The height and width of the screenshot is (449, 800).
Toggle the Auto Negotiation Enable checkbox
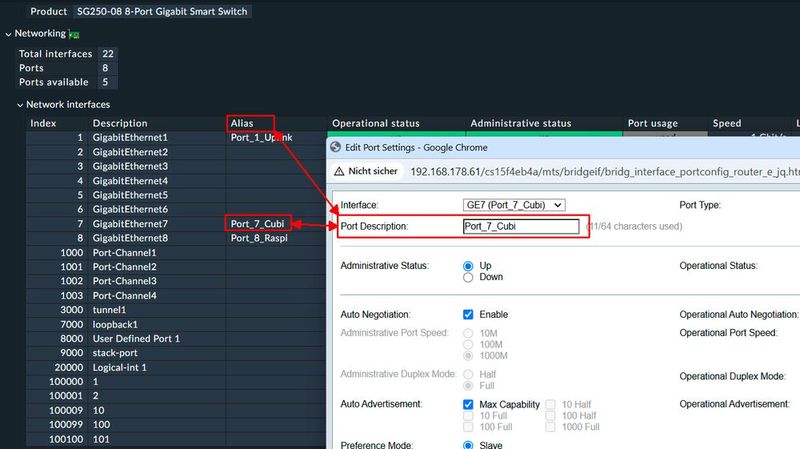coord(468,314)
